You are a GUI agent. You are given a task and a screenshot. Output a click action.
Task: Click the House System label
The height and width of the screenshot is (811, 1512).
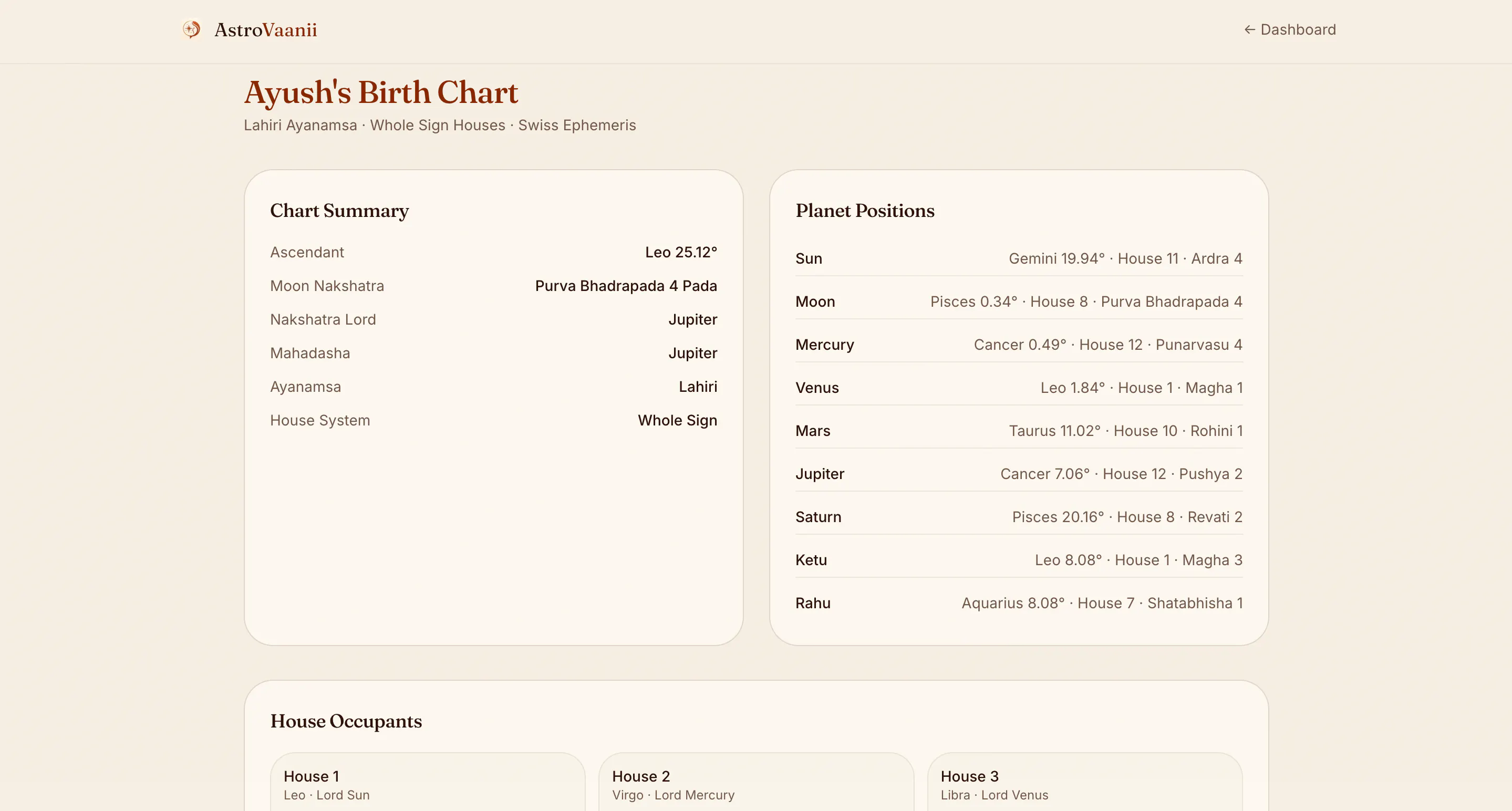pos(320,420)
